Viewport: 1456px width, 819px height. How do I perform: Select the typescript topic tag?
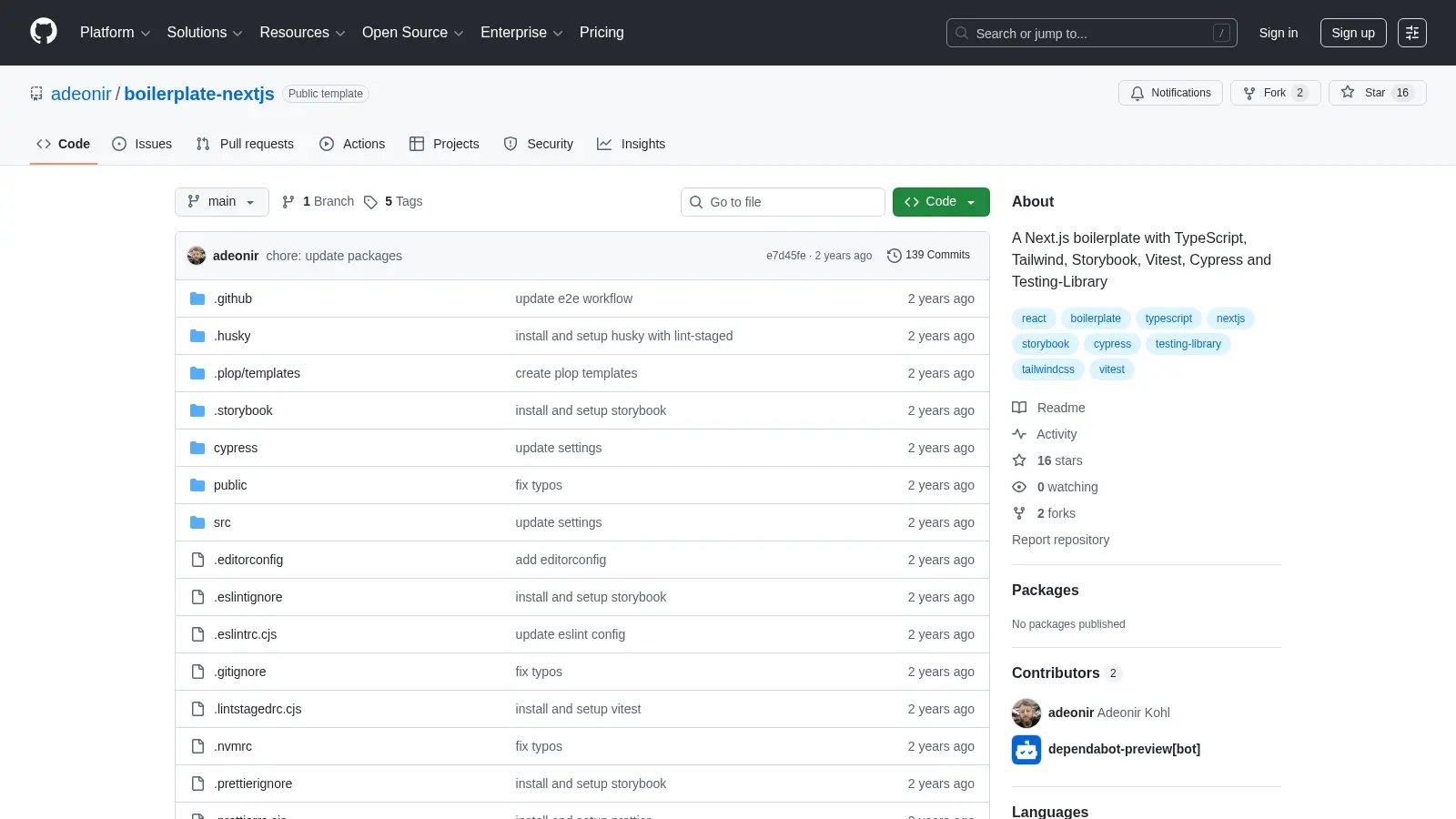pos(1168,318)
